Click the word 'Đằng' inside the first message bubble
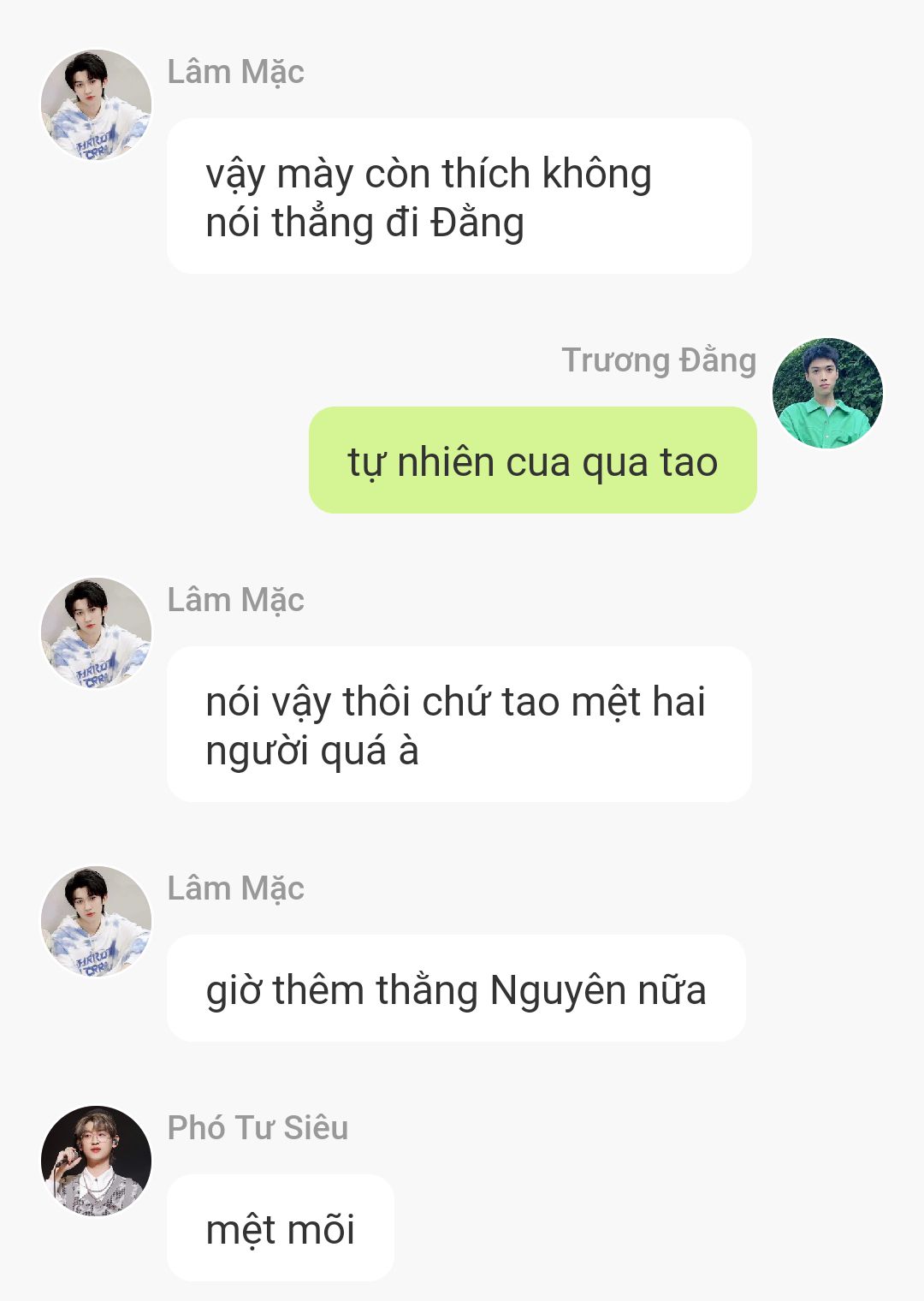The width and height of the screenshot is (924, 1301). (x=477, y=223)
